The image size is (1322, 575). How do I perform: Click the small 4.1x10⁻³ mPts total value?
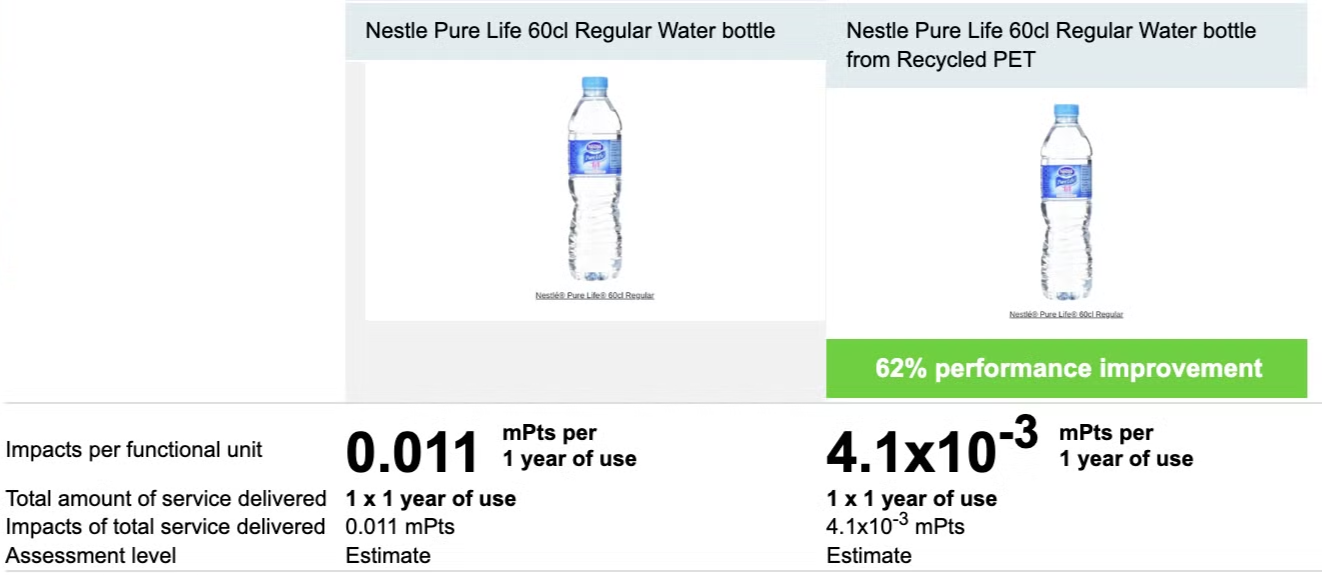point(895,527)
